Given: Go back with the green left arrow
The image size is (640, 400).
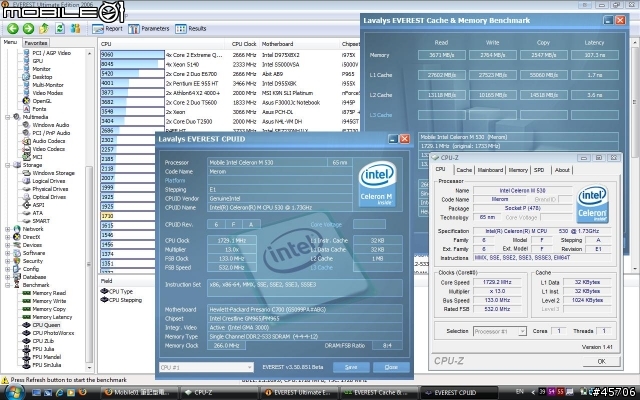Looking at the screenshot, I should 13,28.
